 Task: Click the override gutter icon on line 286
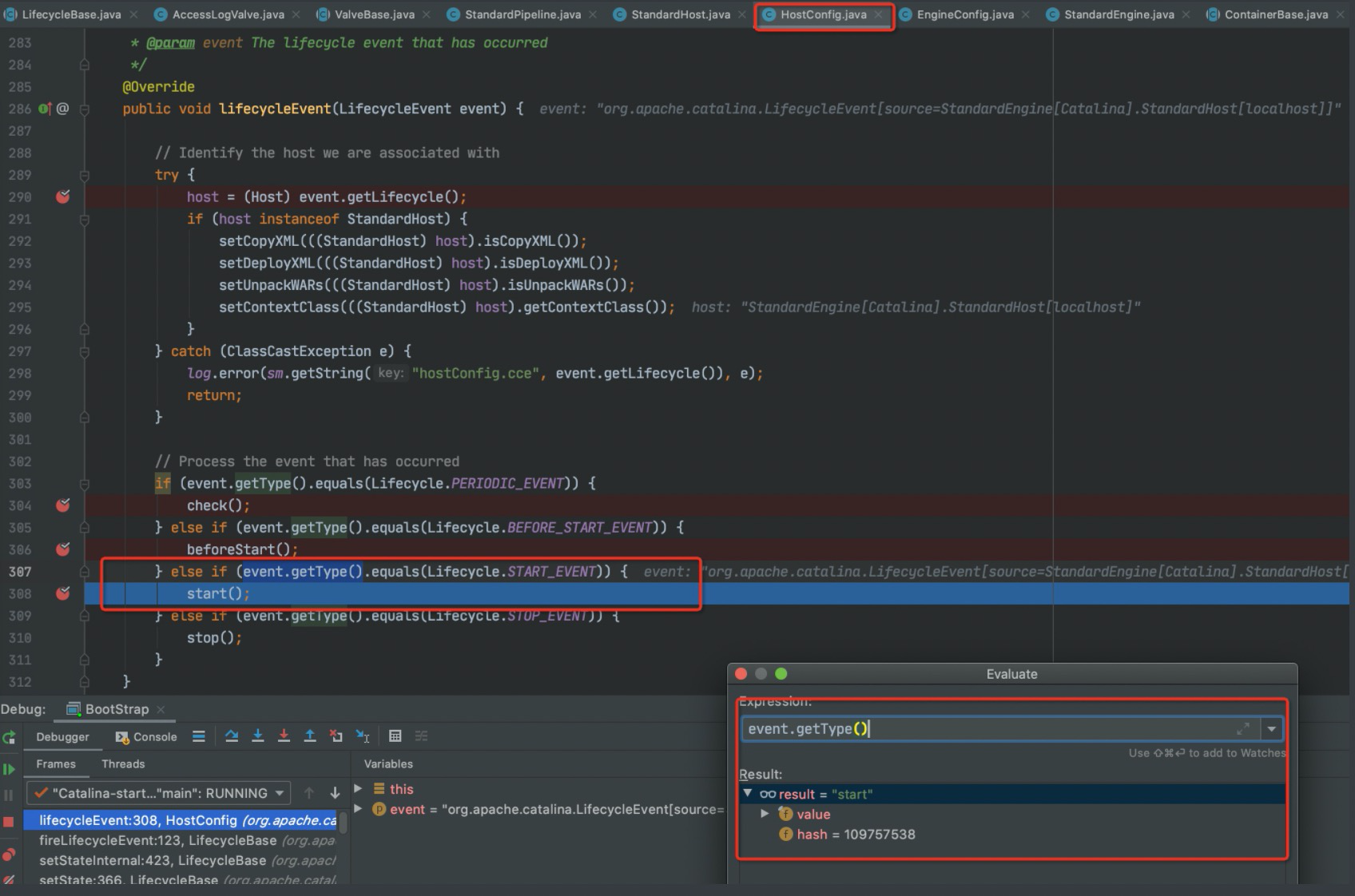pyautogui.click(x=46, y=109)
